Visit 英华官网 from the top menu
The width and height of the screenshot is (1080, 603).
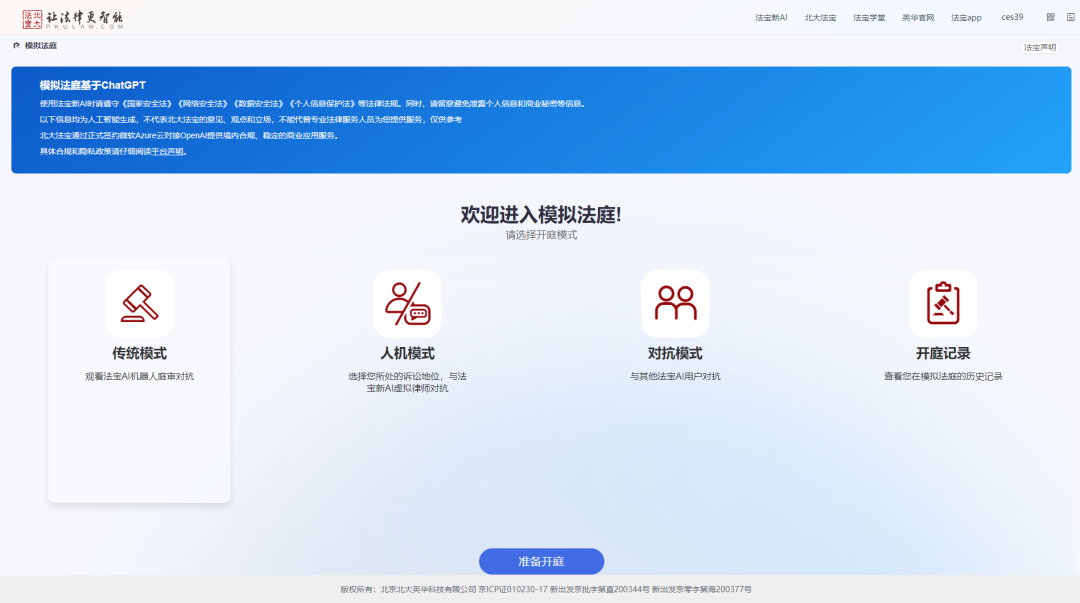[917, 18]
